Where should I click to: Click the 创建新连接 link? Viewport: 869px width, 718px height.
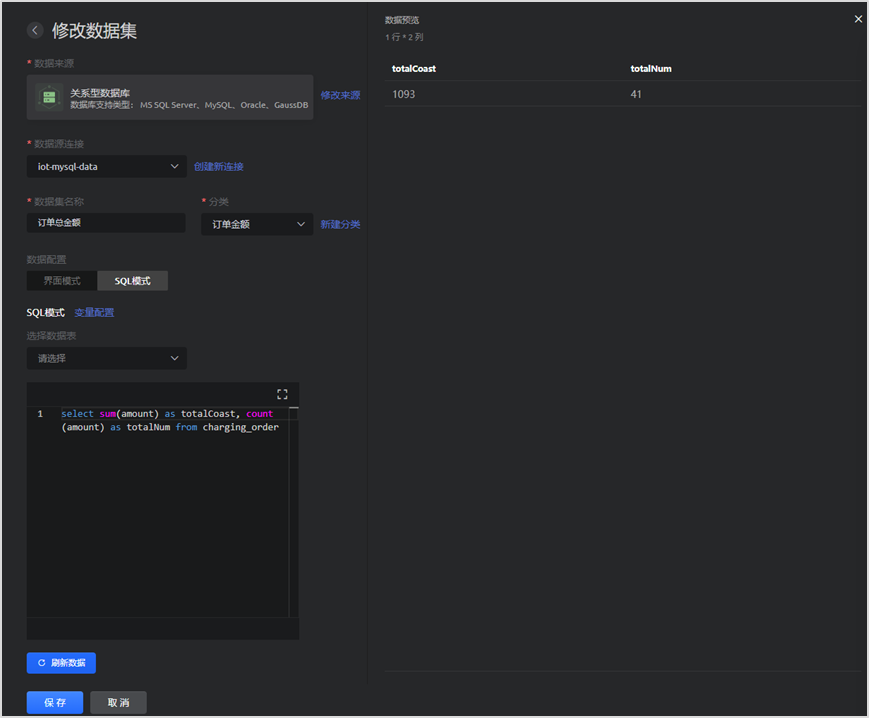click(219, 167)
